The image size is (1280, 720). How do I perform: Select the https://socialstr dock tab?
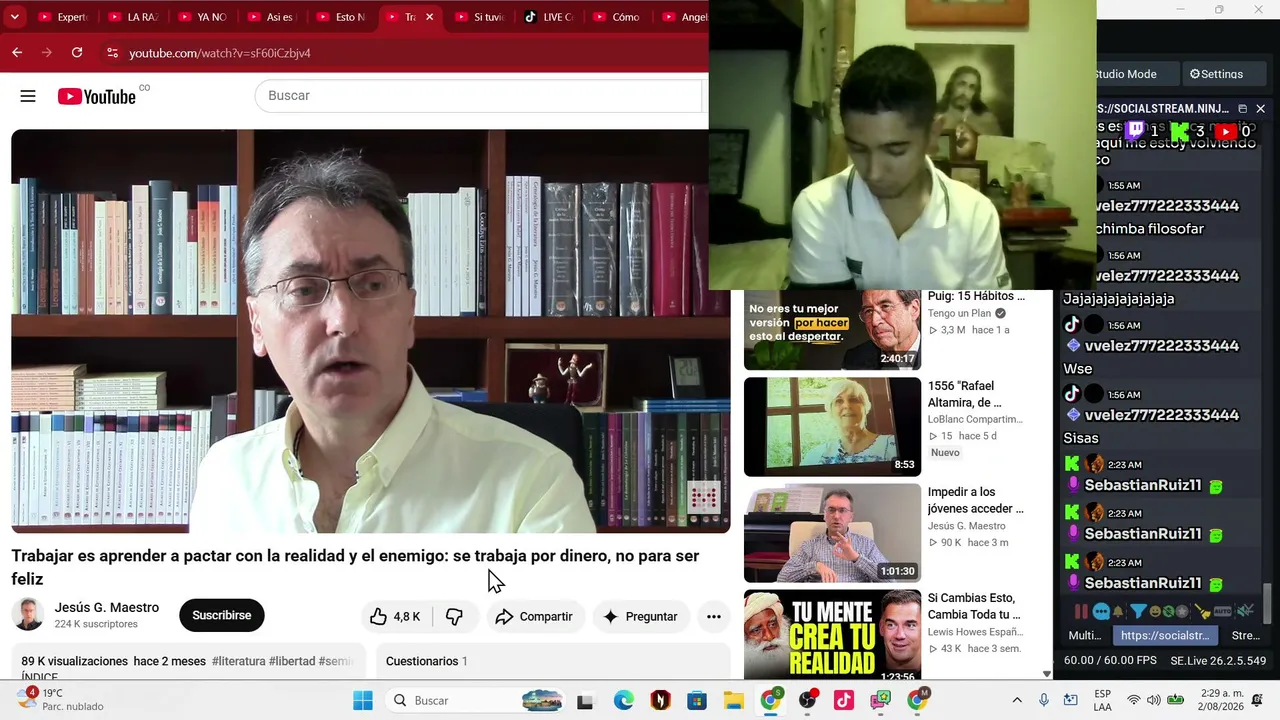(1165, 636)
